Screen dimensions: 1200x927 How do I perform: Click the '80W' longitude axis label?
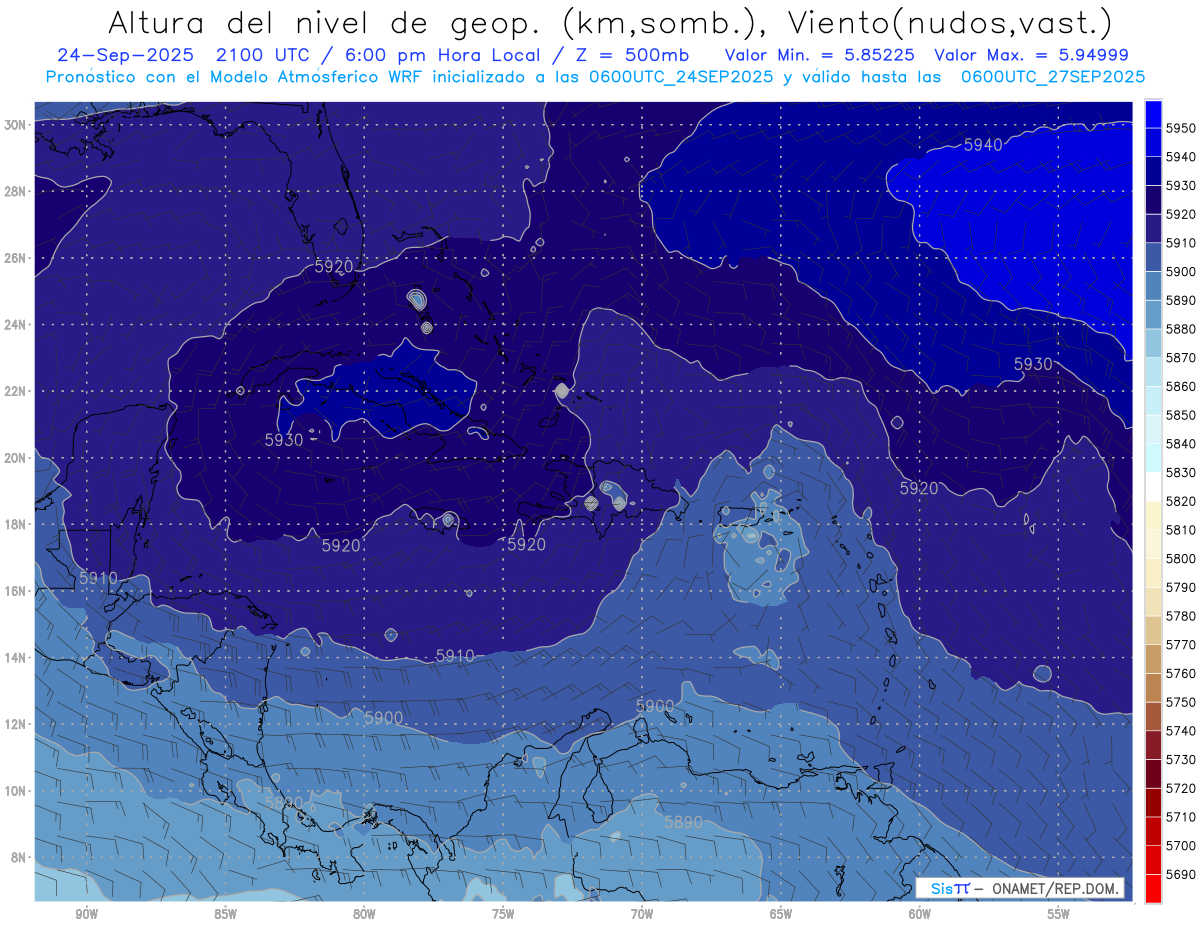click(364, 915)
